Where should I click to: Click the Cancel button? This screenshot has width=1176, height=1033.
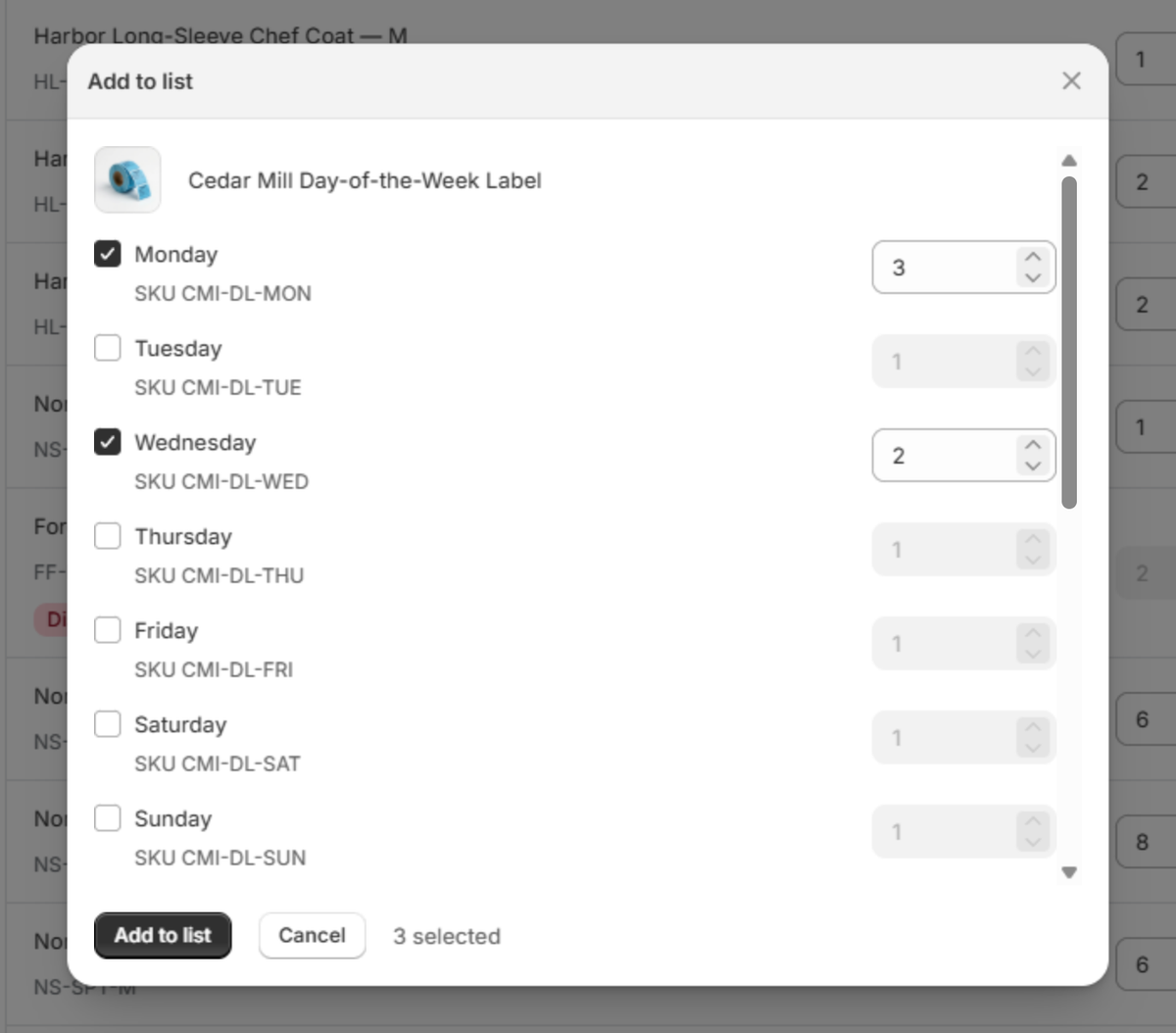312,936
